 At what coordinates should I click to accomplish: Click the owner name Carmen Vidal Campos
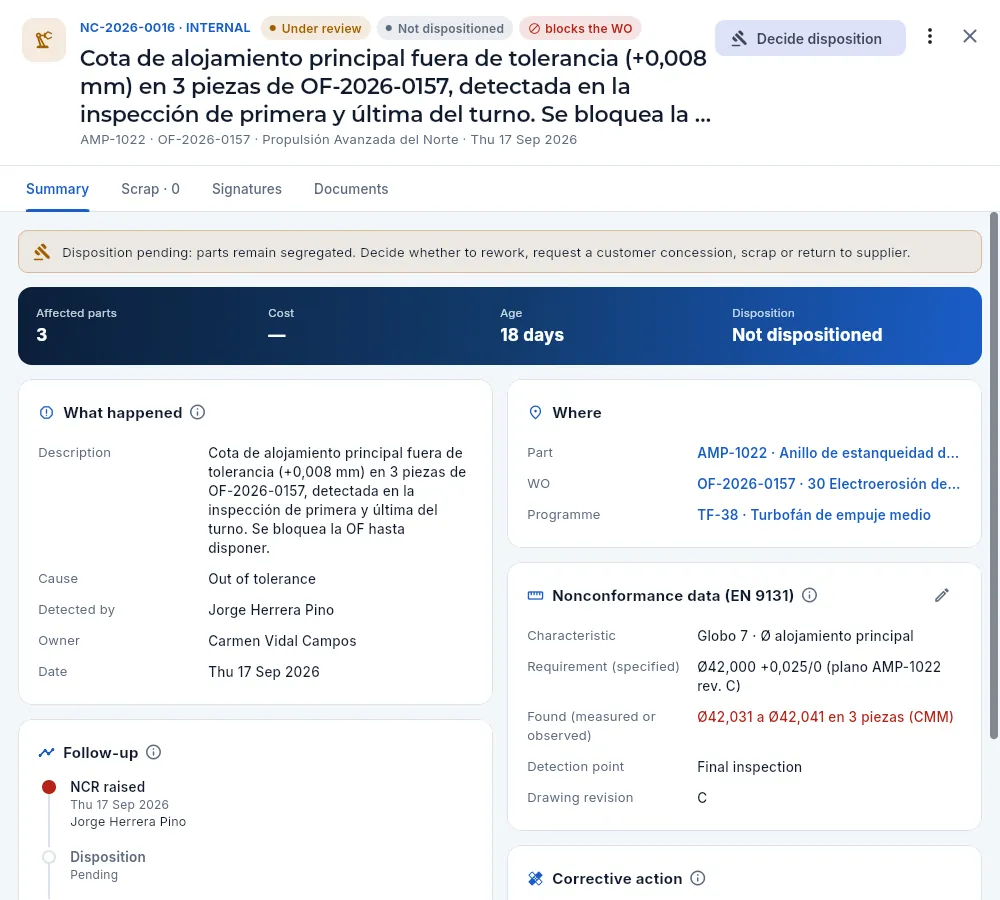282,641
